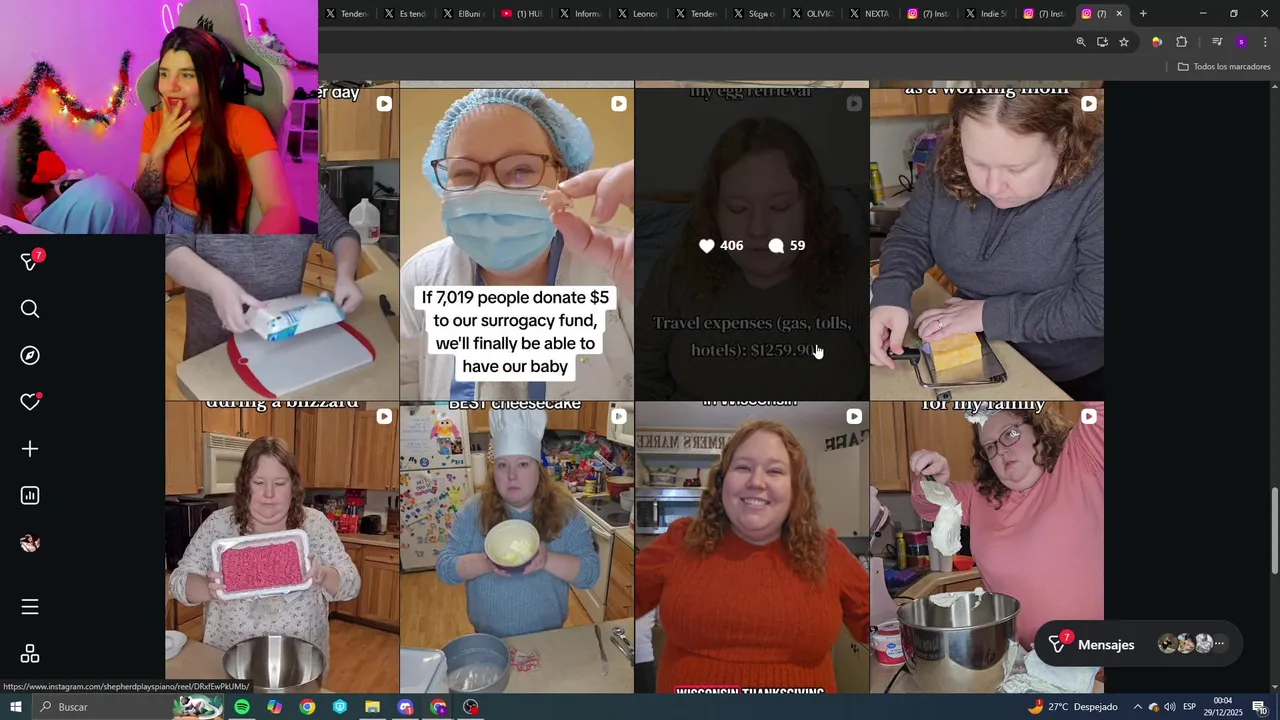Open Instagram direct messages in the sidebar
1280x720 pixels.
click(x=30, y=262)
